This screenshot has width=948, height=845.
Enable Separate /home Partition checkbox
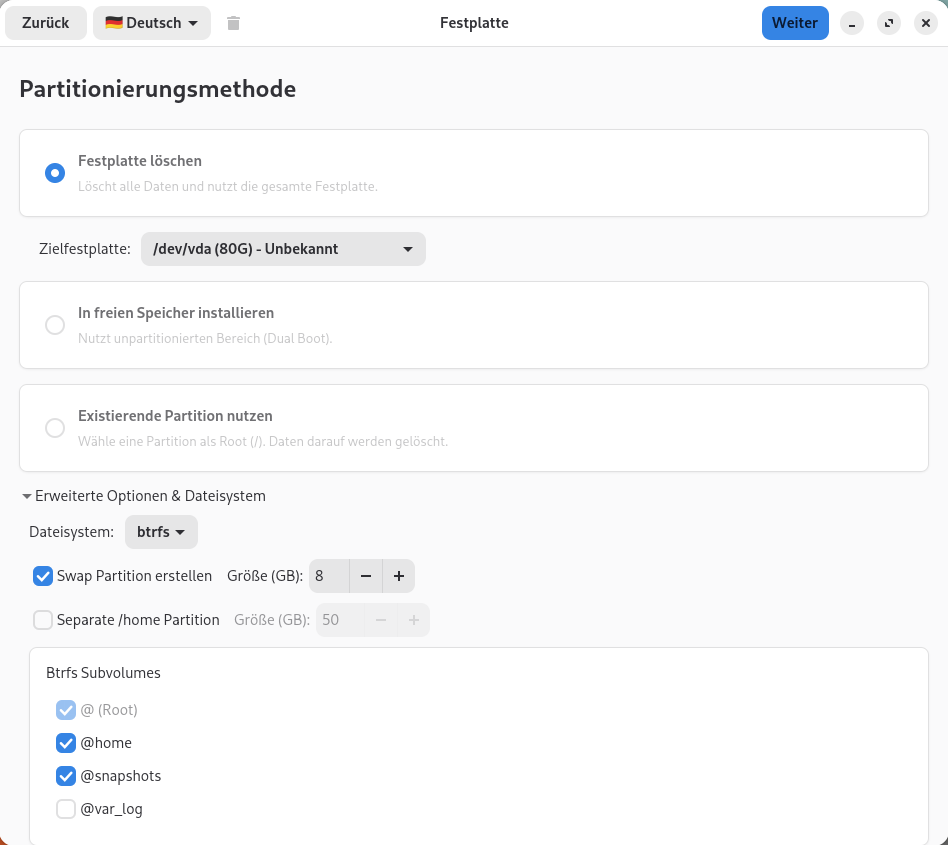tap(43, 620)
